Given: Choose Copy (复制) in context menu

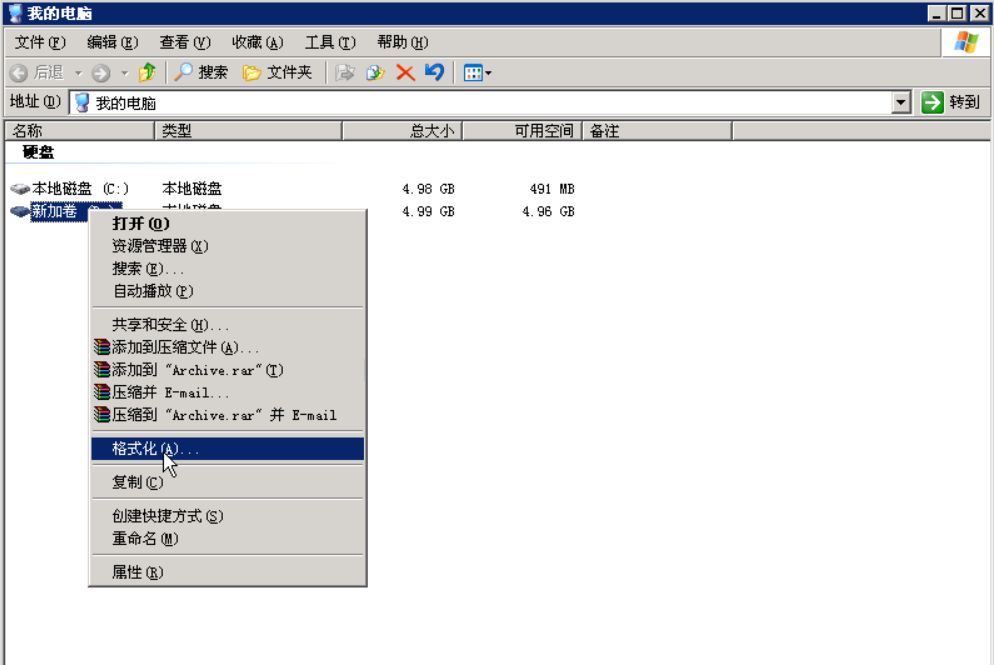Looking at the screenshot, I should pyautogui.click(x=228, y=482).
